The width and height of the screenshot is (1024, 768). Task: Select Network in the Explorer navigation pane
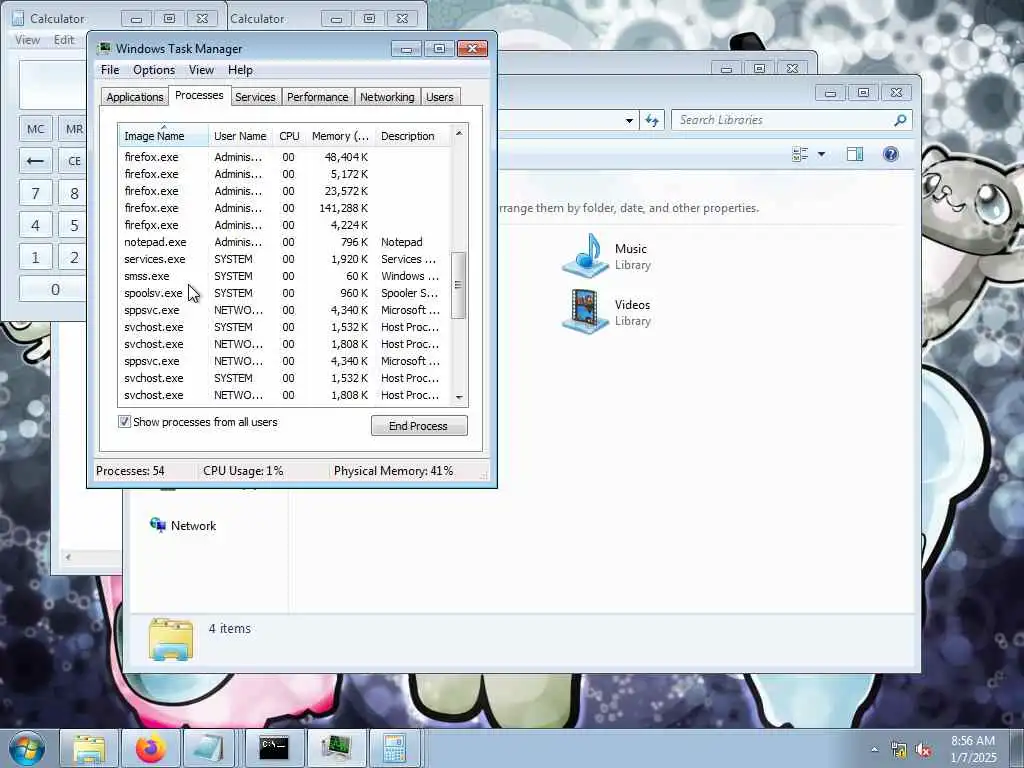point(184,526)
